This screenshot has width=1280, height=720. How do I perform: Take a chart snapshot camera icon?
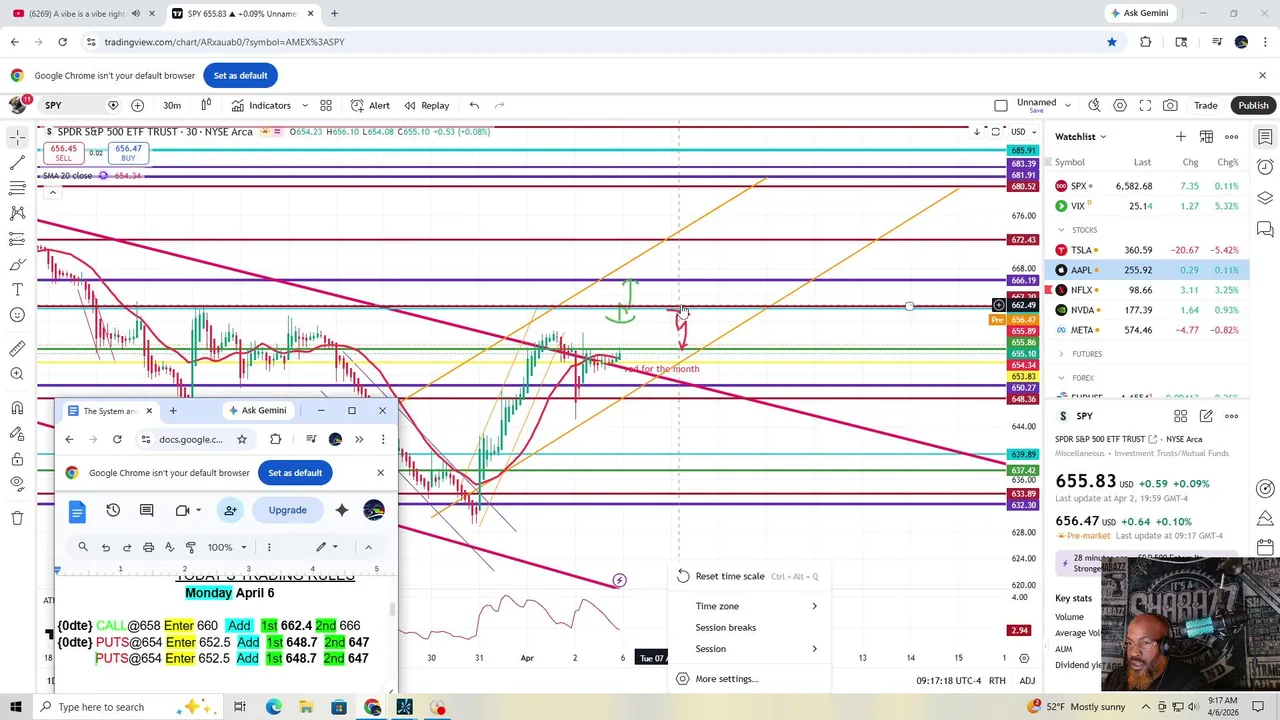click(1170, 105)
